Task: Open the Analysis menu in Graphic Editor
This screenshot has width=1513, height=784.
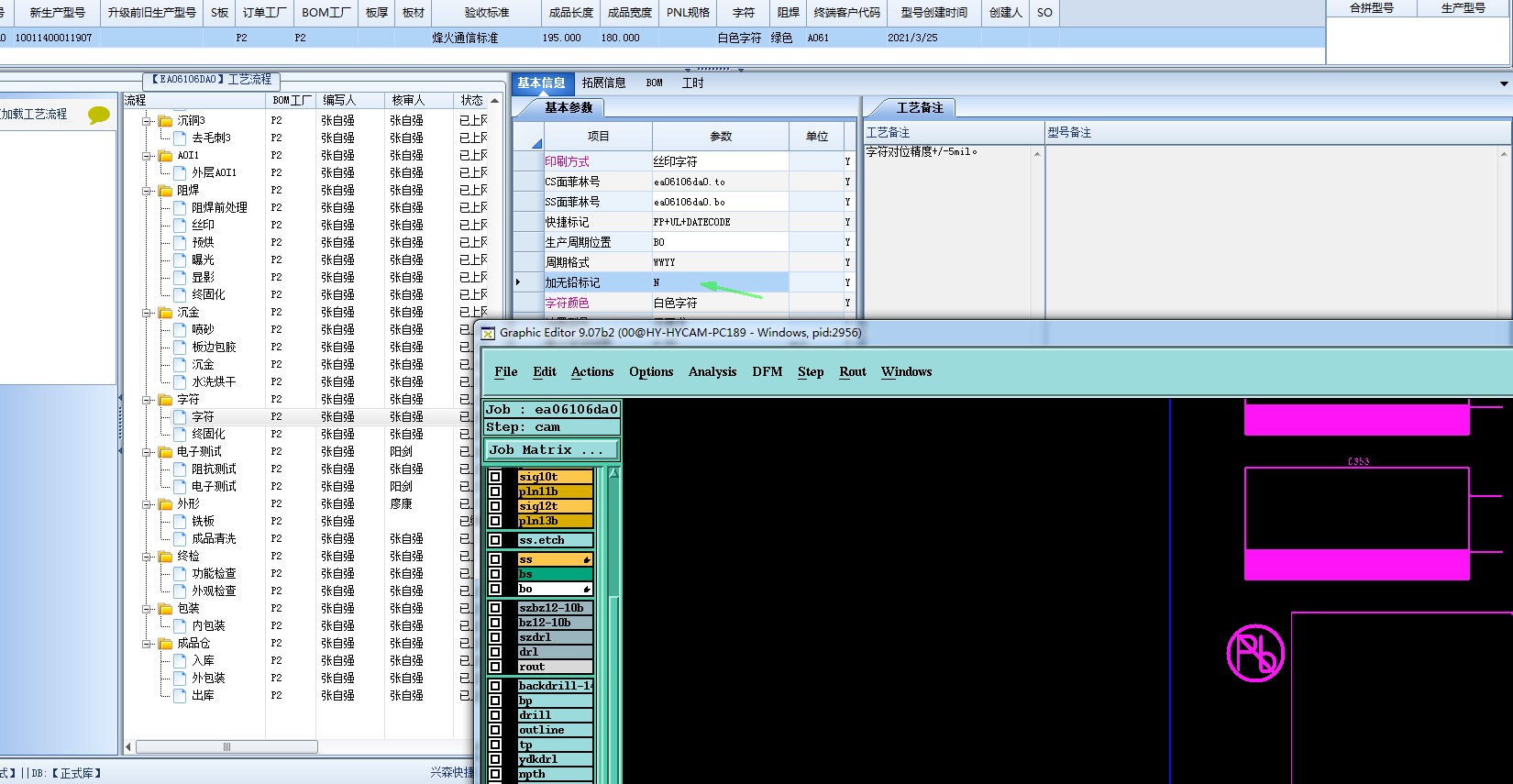Action: coord(712,371)
